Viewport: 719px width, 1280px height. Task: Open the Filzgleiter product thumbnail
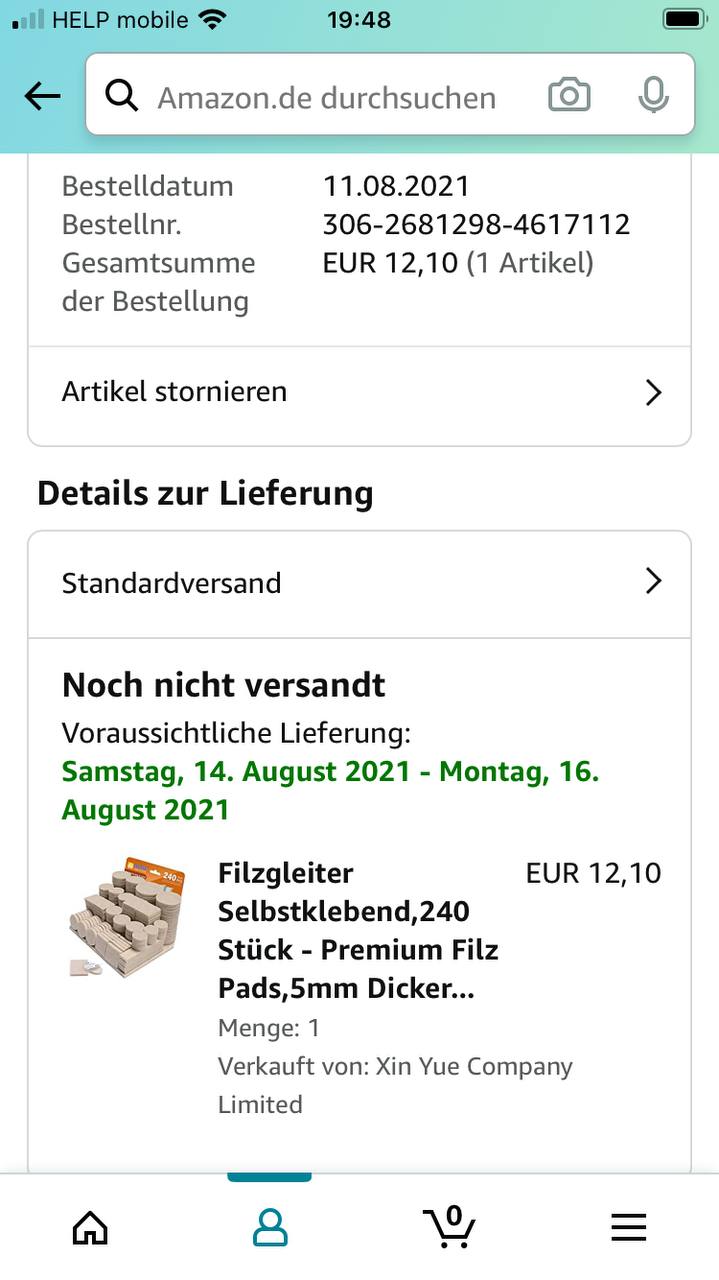128,917
